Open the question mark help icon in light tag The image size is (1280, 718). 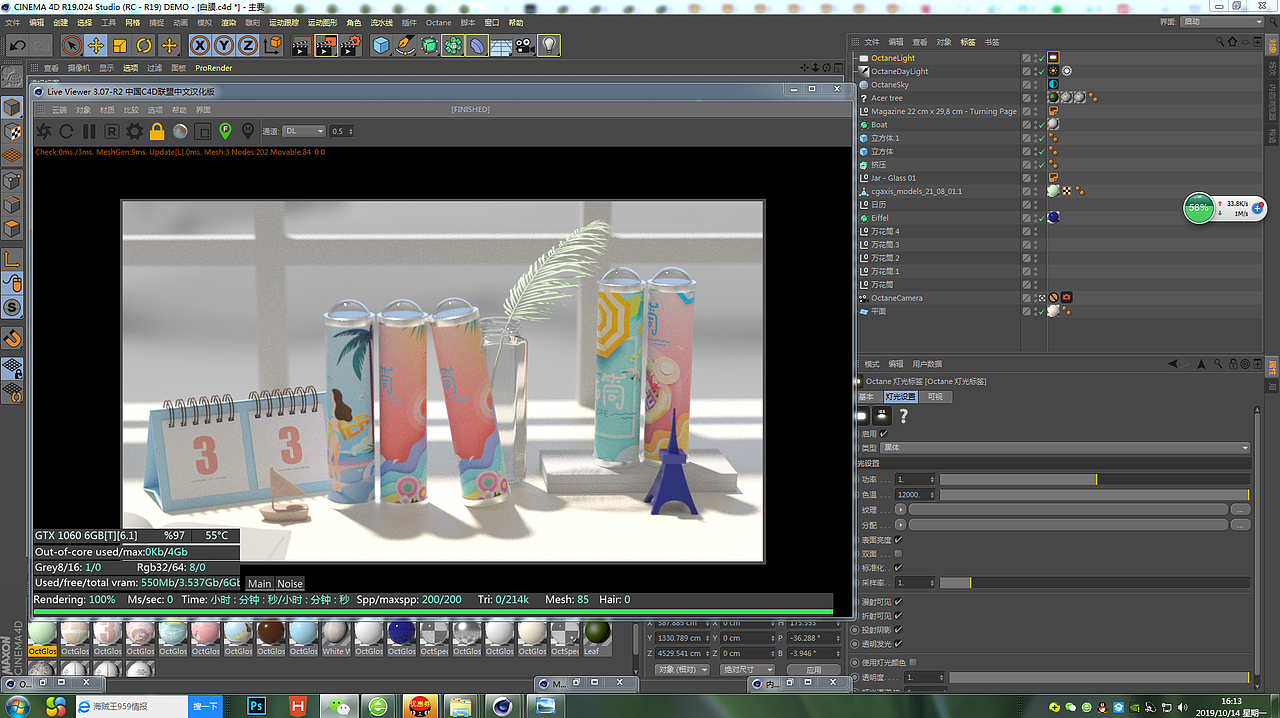click(903, 415)
